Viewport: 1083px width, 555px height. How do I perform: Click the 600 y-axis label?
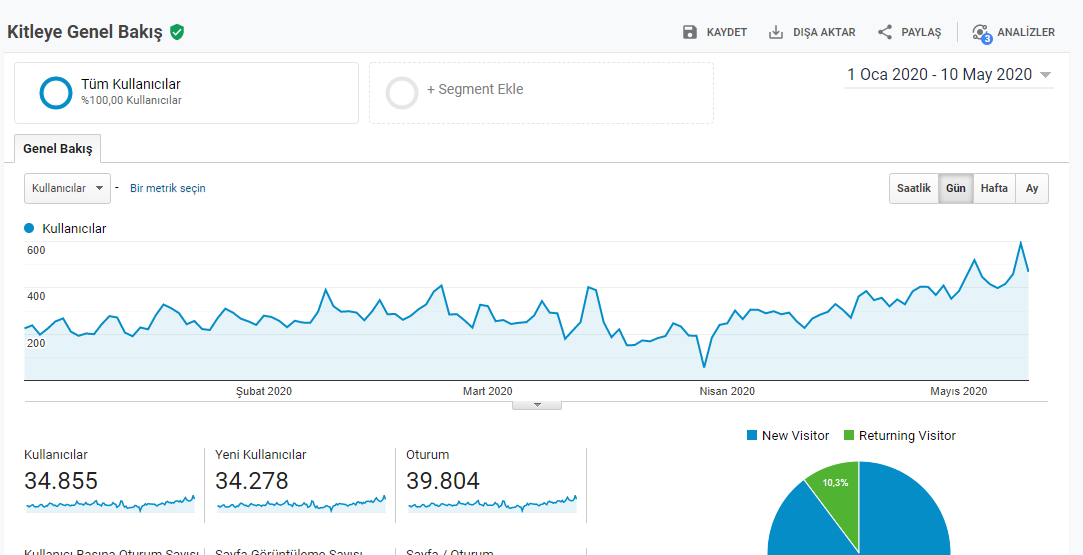coord(36,250)
